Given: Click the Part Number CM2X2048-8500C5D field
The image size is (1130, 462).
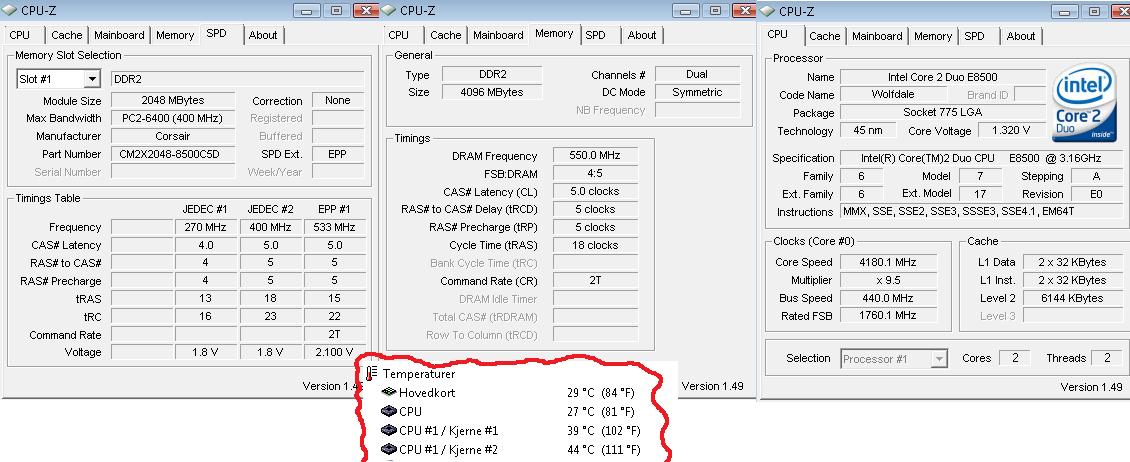Looking at the screenshot, I should click(173, 154).
